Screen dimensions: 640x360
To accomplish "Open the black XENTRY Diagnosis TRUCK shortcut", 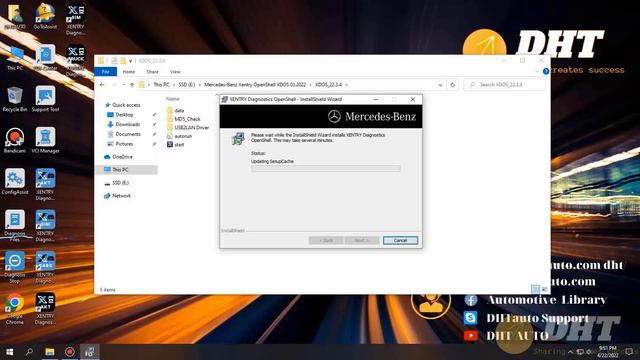I will coord(76,60).
